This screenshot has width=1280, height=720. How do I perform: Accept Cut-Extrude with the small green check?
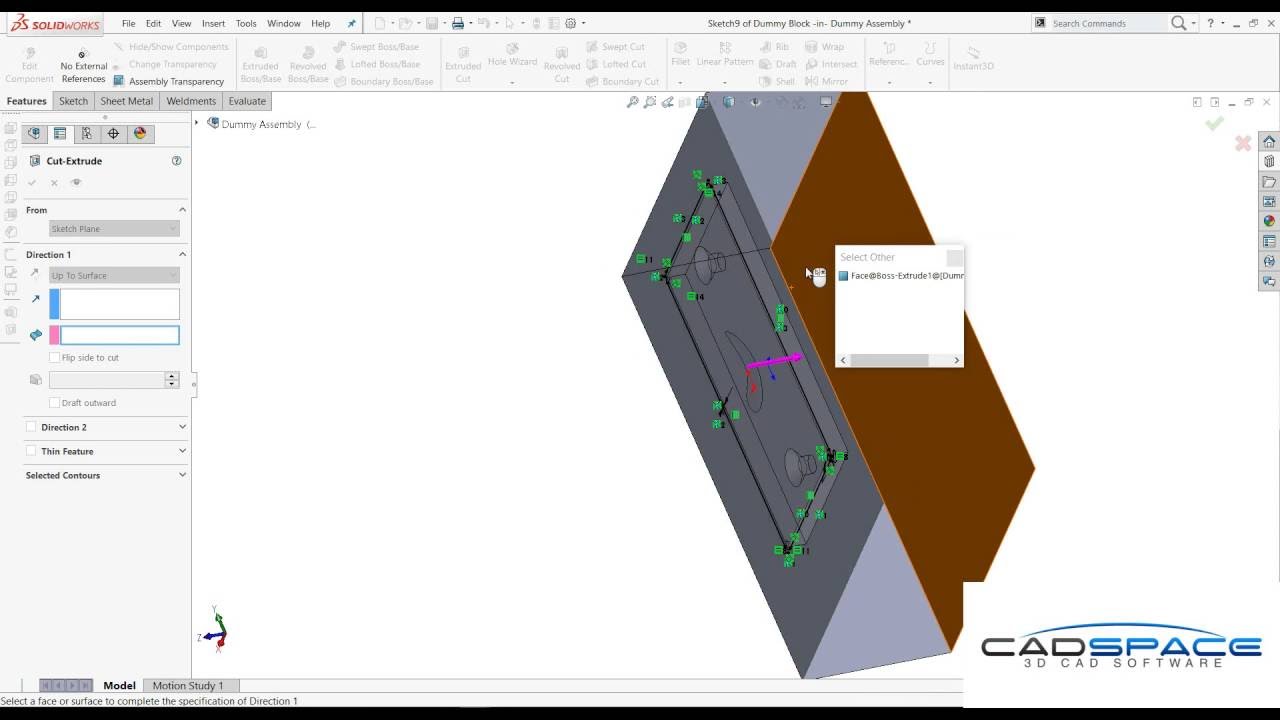point(32,183)
